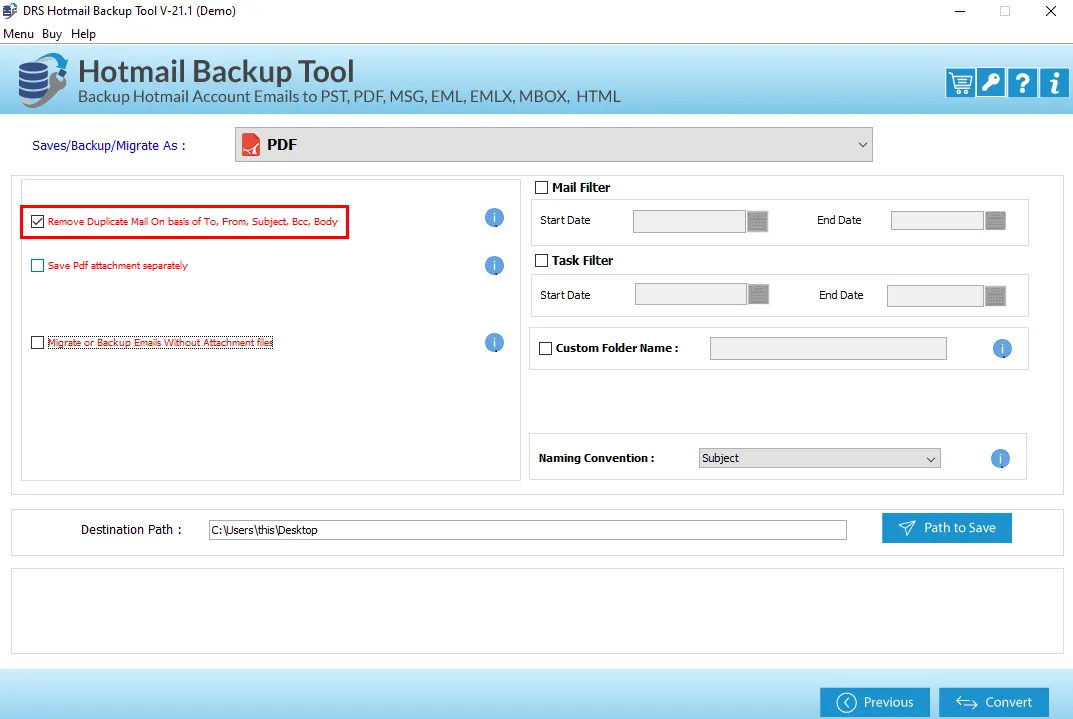Image resolution: width=1073 pixels, height=719 pixels.
Task: Click info icon next to Naming Convention
Action: pos(1000,458)
